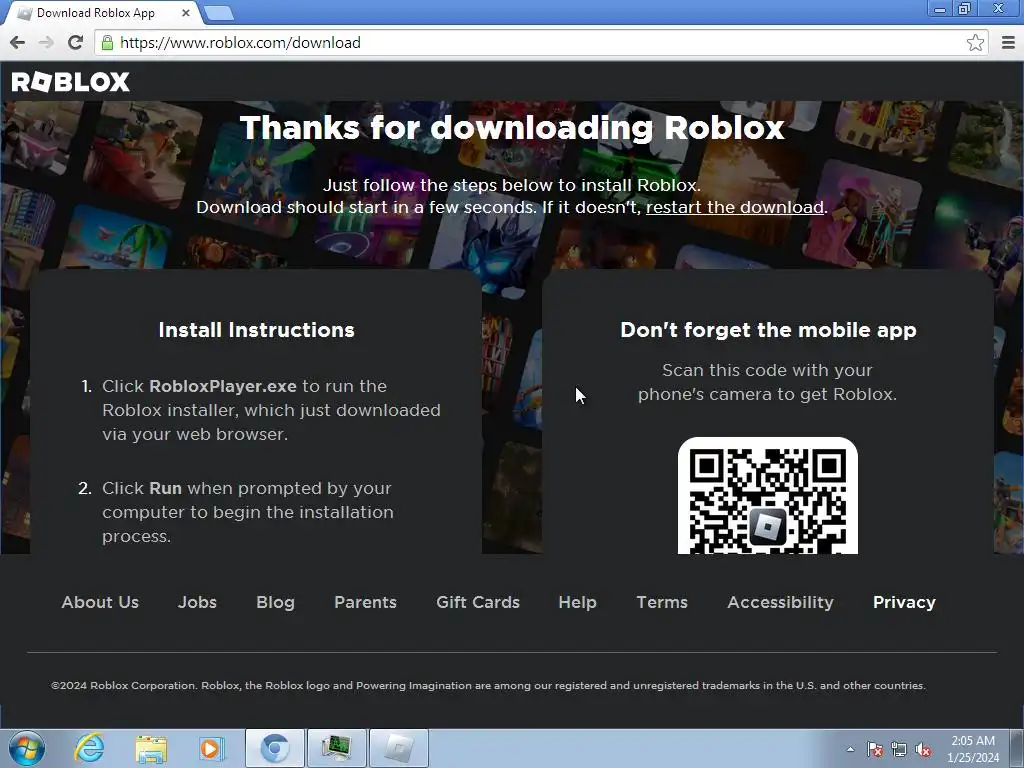The height and width of the screenshot is (768, 1024).
Task: Open the Jobs footer link
Action: click(x=197, y=602)
